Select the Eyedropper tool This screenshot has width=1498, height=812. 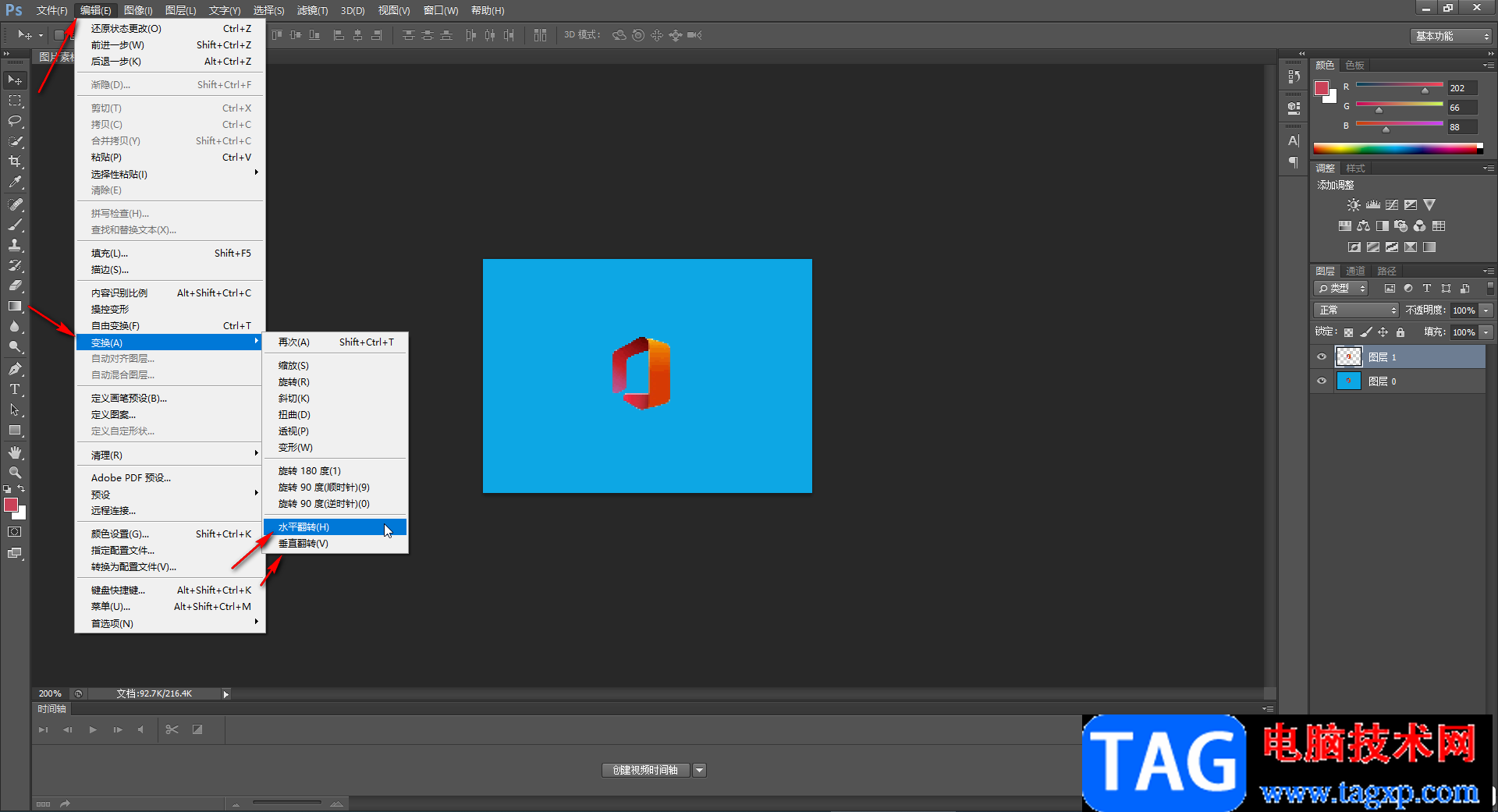point(15,182)
